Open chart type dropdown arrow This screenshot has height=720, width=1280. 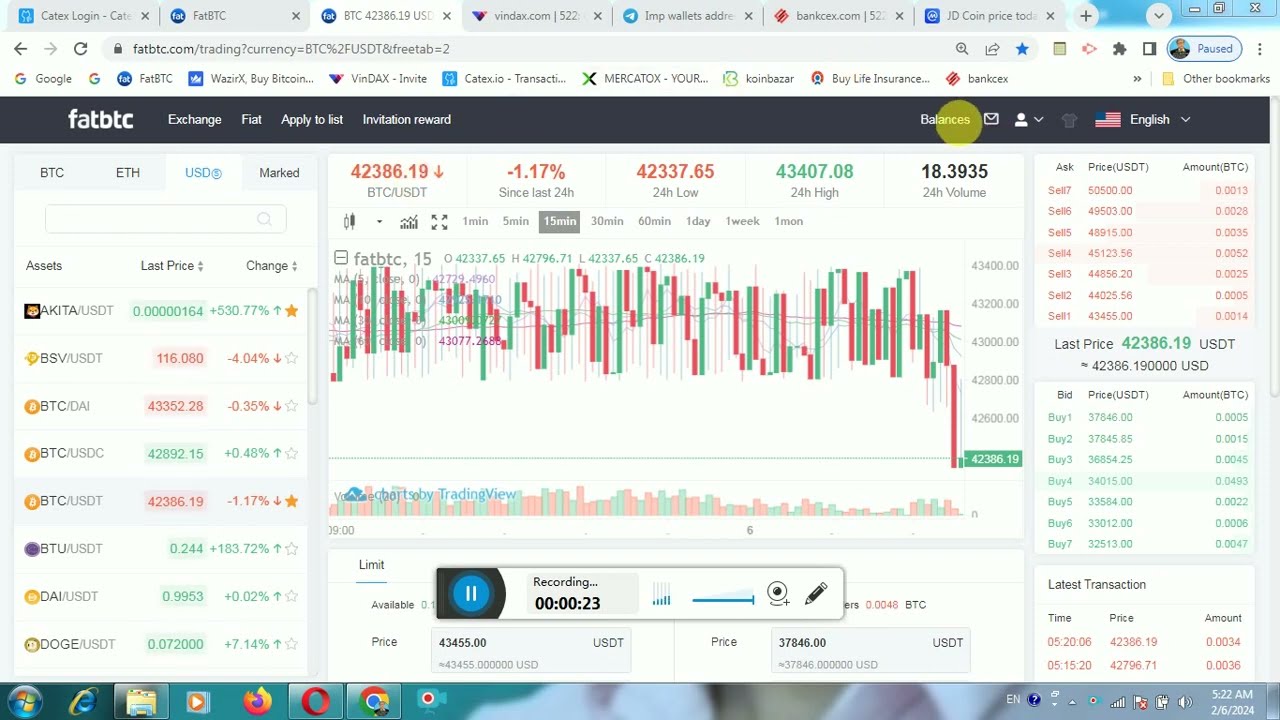tap(379, 222)
